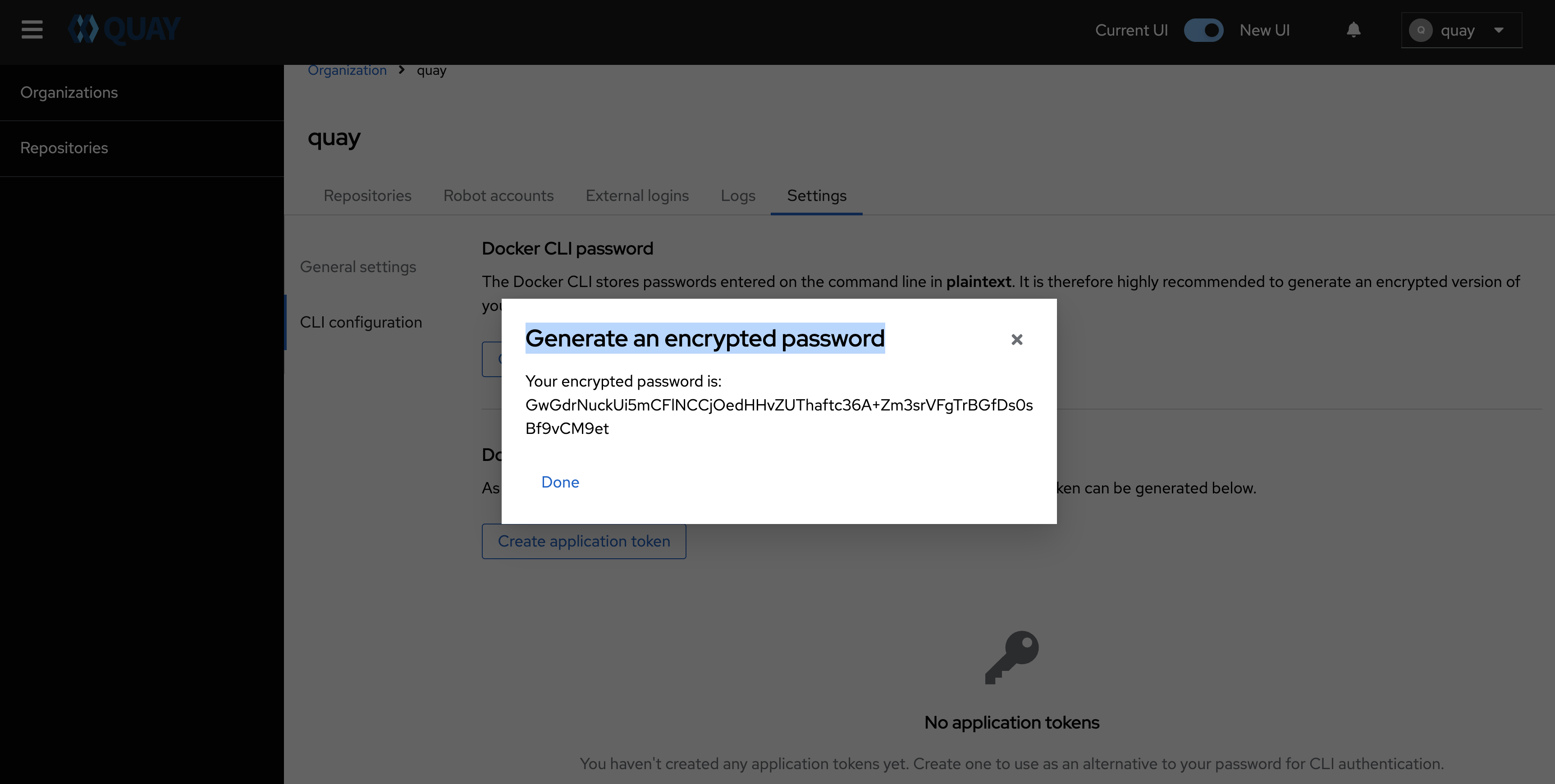The width and height of the screenshot is (1555, 784).
Task: Switch to the Robot accounts tab
Action: tap(498, 196)
